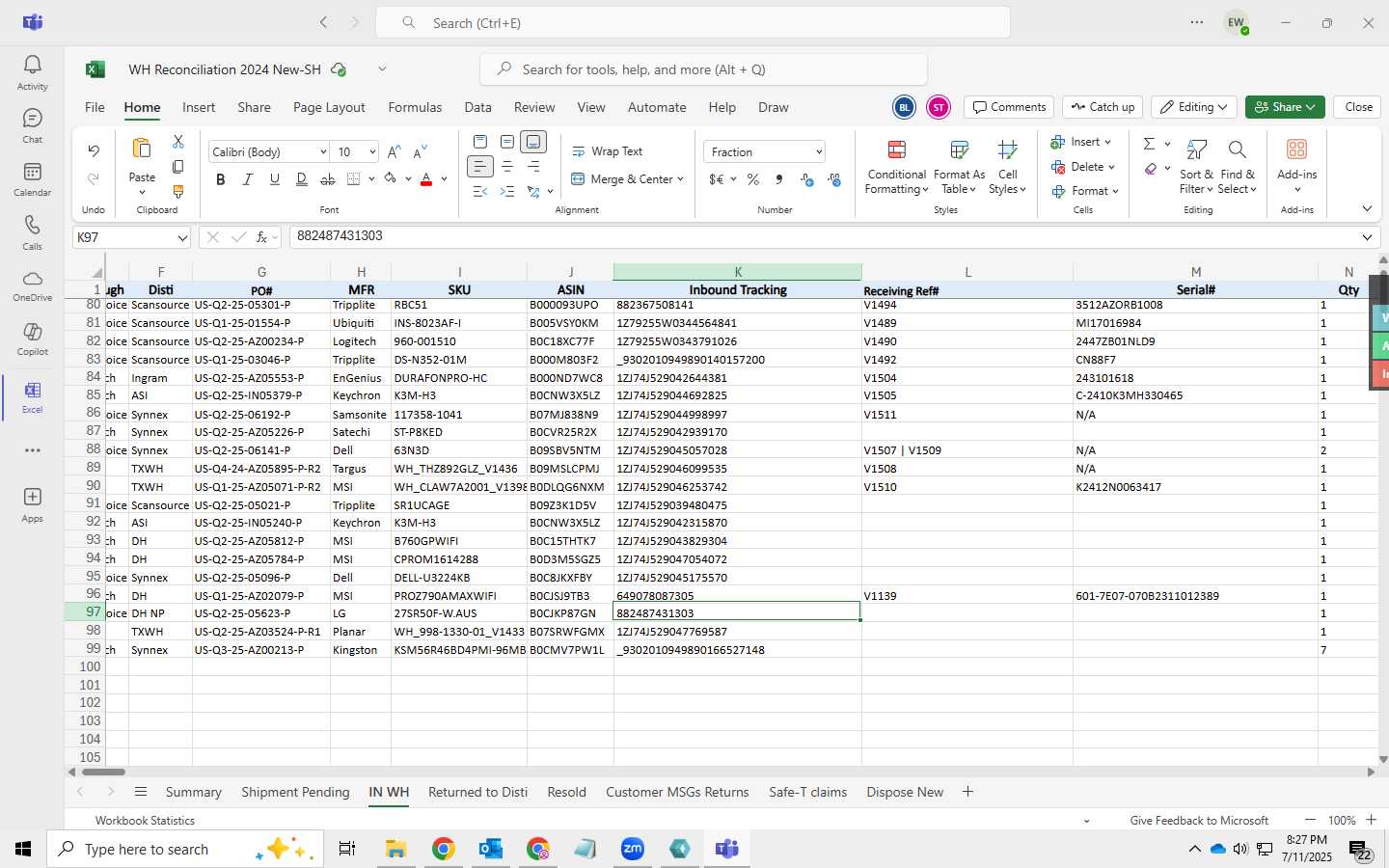Decrease decimal places
Screen dimensions: 1389x868
(x=834, y=179)
